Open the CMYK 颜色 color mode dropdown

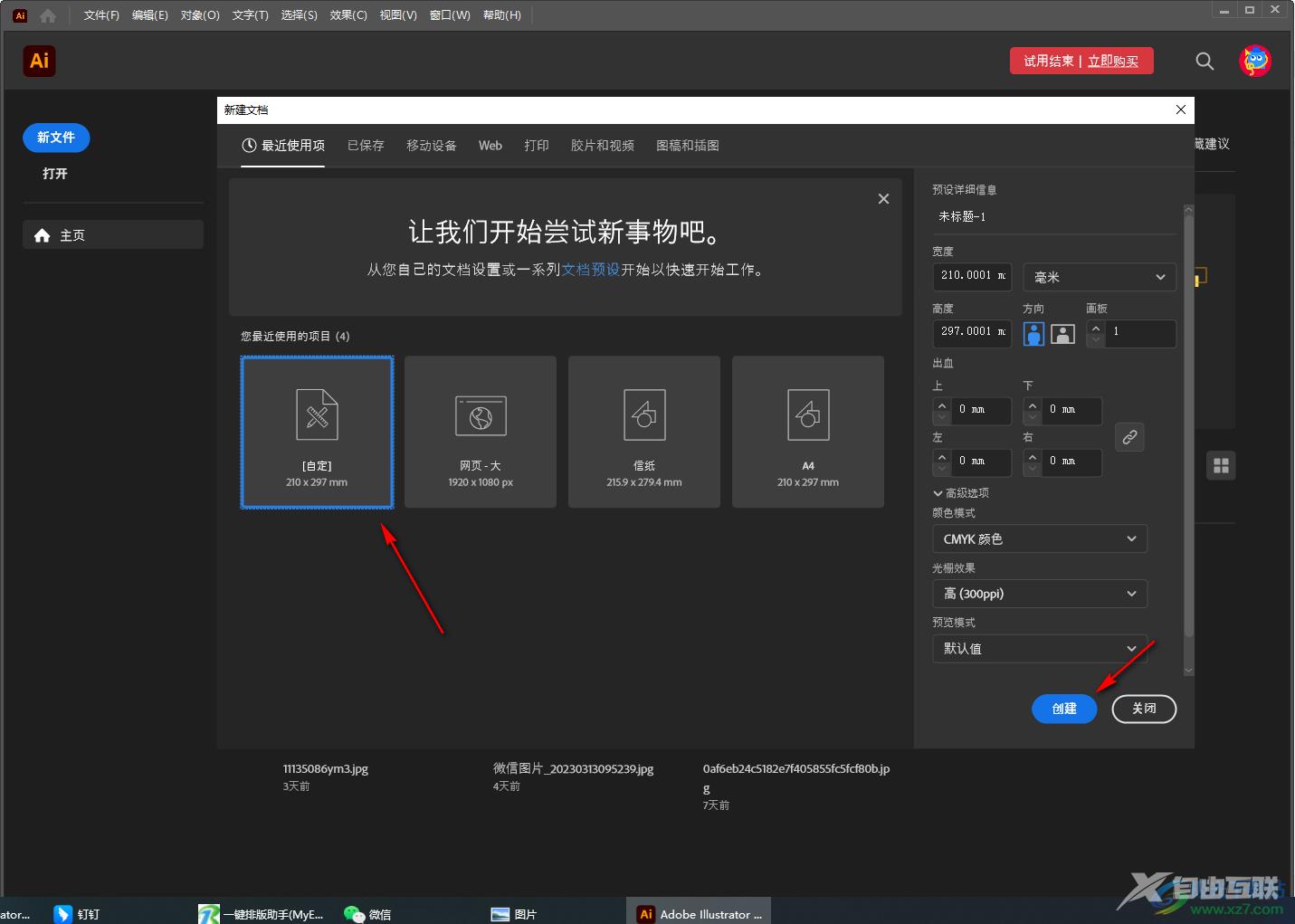1040,538
